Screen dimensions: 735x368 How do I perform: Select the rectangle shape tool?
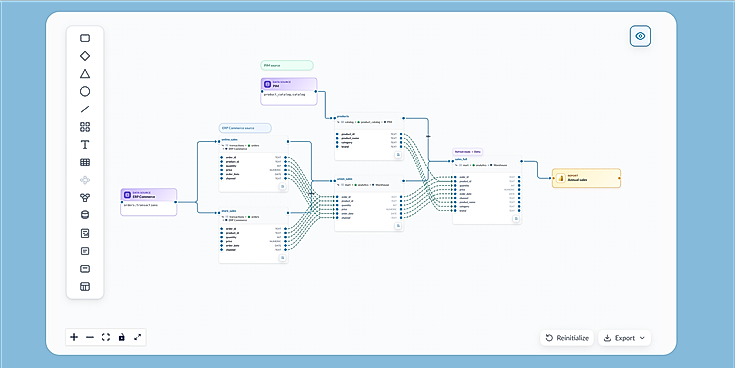coord(85,38)
